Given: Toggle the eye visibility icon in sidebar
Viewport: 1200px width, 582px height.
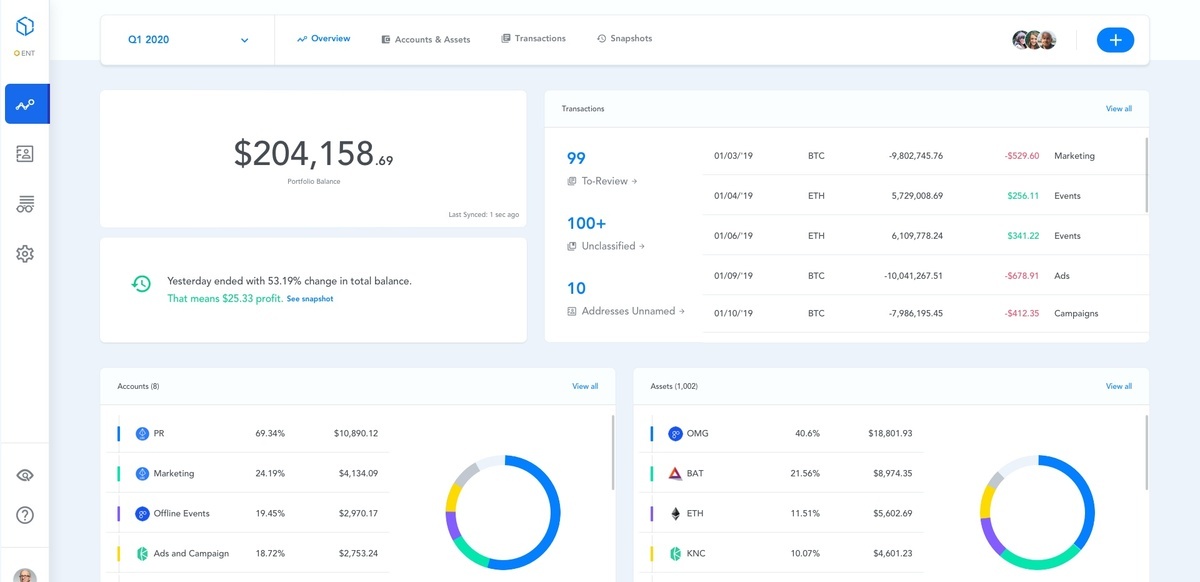Looking at the screenshot, I should (x=25, y=475).
